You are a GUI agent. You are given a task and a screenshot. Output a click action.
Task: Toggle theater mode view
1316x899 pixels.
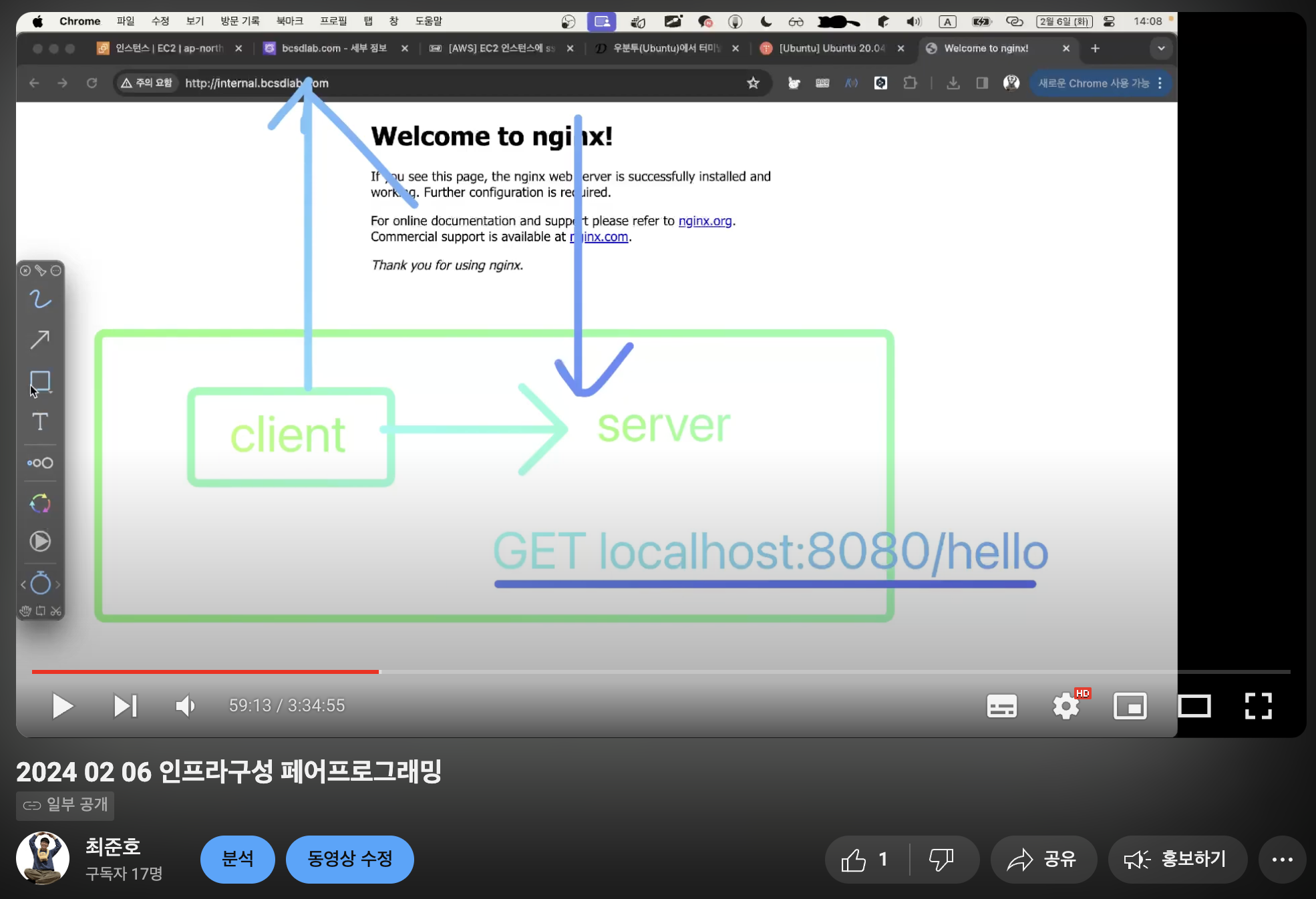point(1194,706)
